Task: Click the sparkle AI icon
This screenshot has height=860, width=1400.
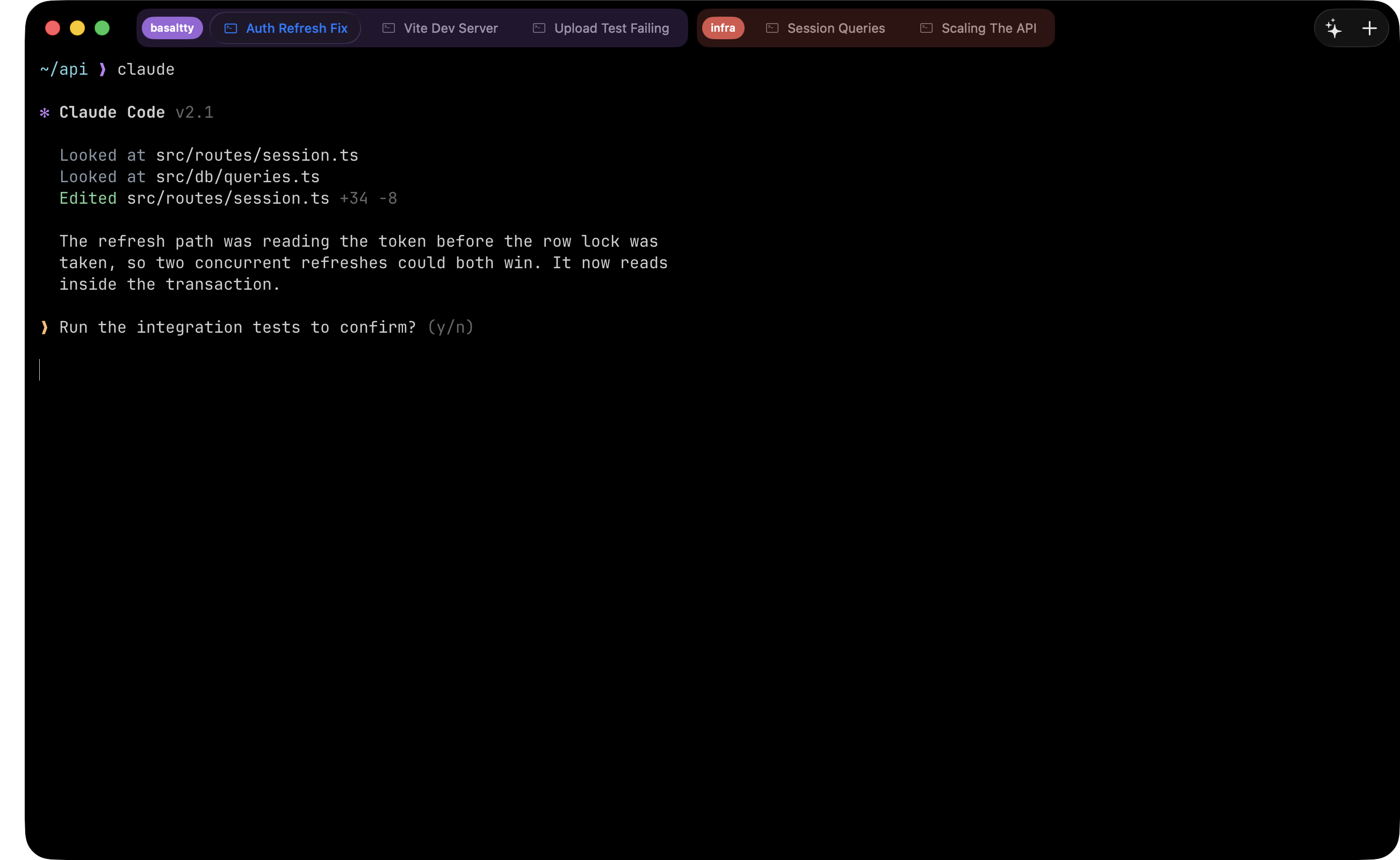Action: point(1333,28)
